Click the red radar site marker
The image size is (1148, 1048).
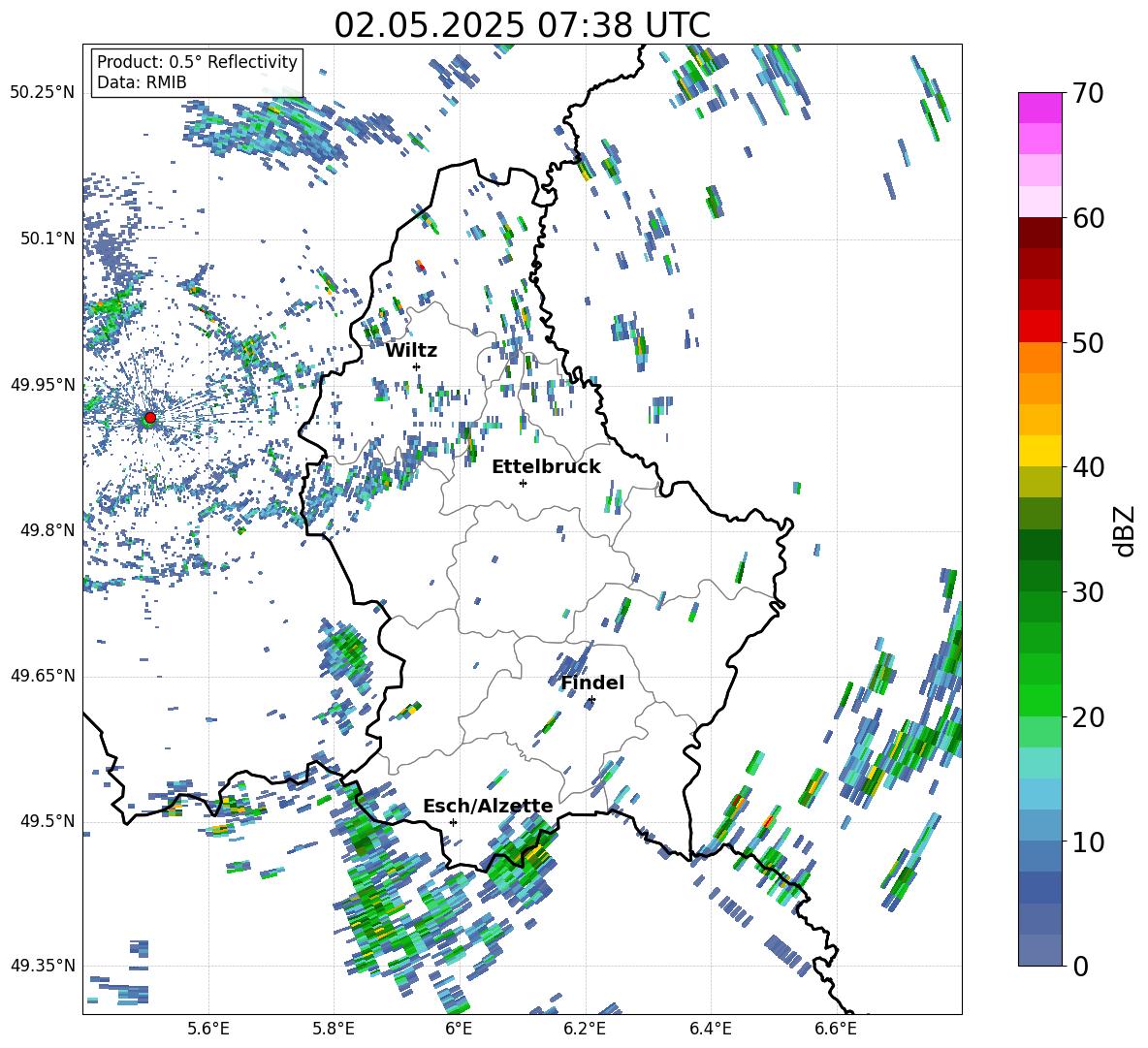click(x=150, y=418)
